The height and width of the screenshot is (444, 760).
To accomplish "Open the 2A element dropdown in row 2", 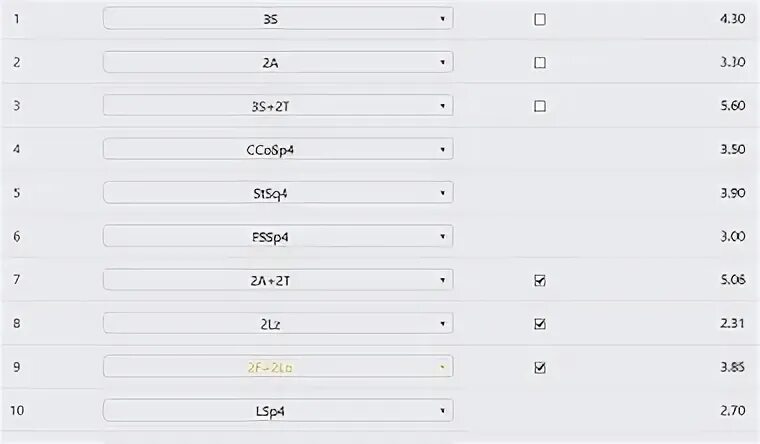I will (278, 62).
